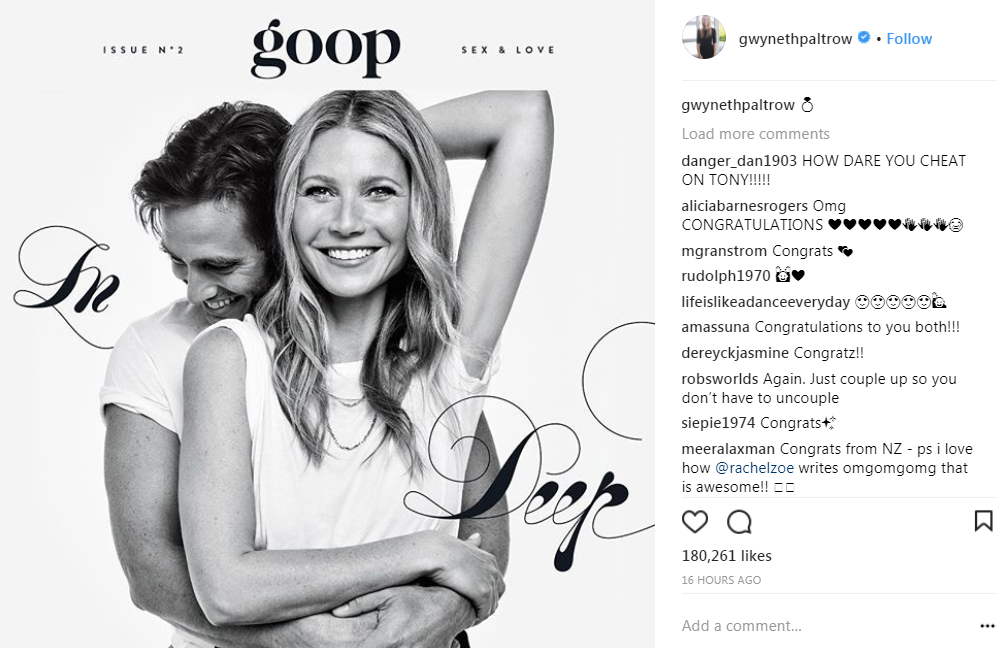Screen dimensions: 1006x648
Task: Expand Load more comments
Action: pyautogui.click(x=755, y=133)
